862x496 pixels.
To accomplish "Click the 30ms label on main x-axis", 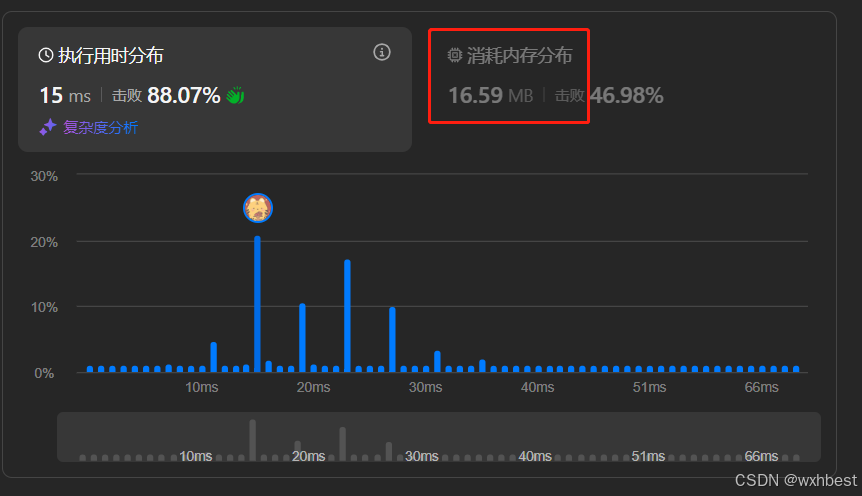I will pyautogui.click(x=426, y=387).
